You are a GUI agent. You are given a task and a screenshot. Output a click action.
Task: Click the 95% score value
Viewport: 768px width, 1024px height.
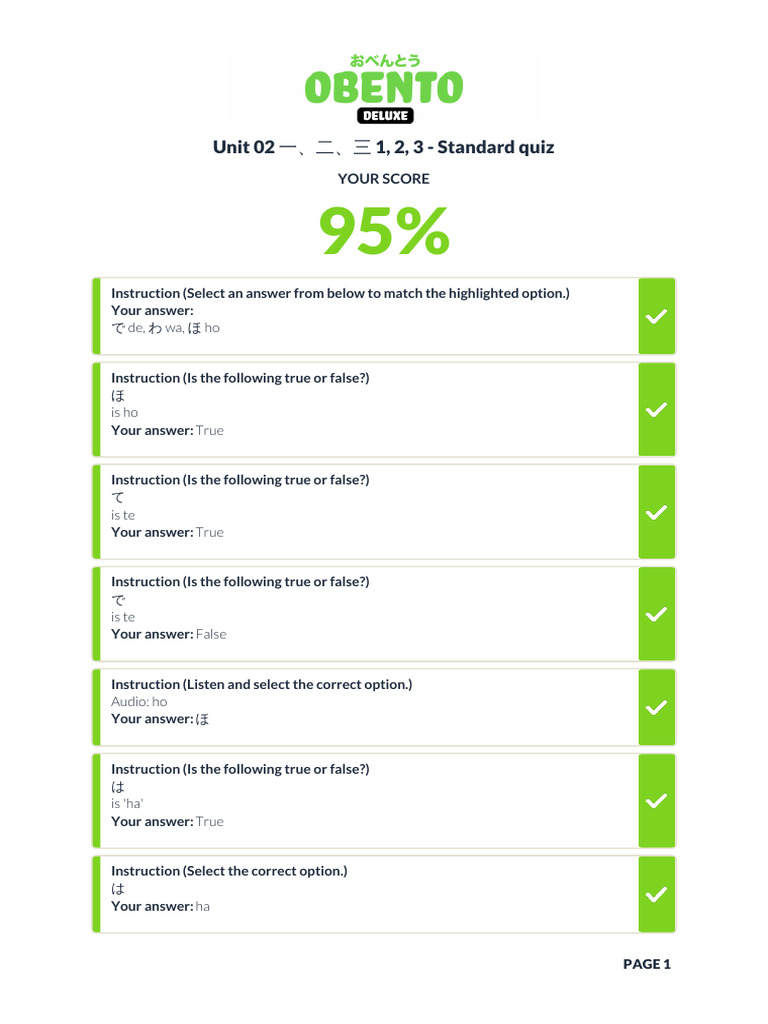coord(384,231)
